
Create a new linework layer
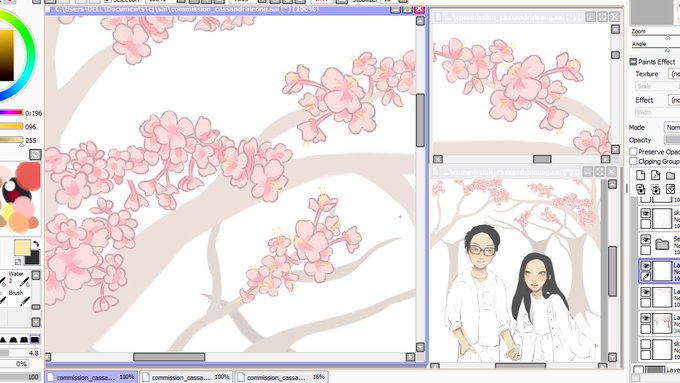tap(655, 175)
